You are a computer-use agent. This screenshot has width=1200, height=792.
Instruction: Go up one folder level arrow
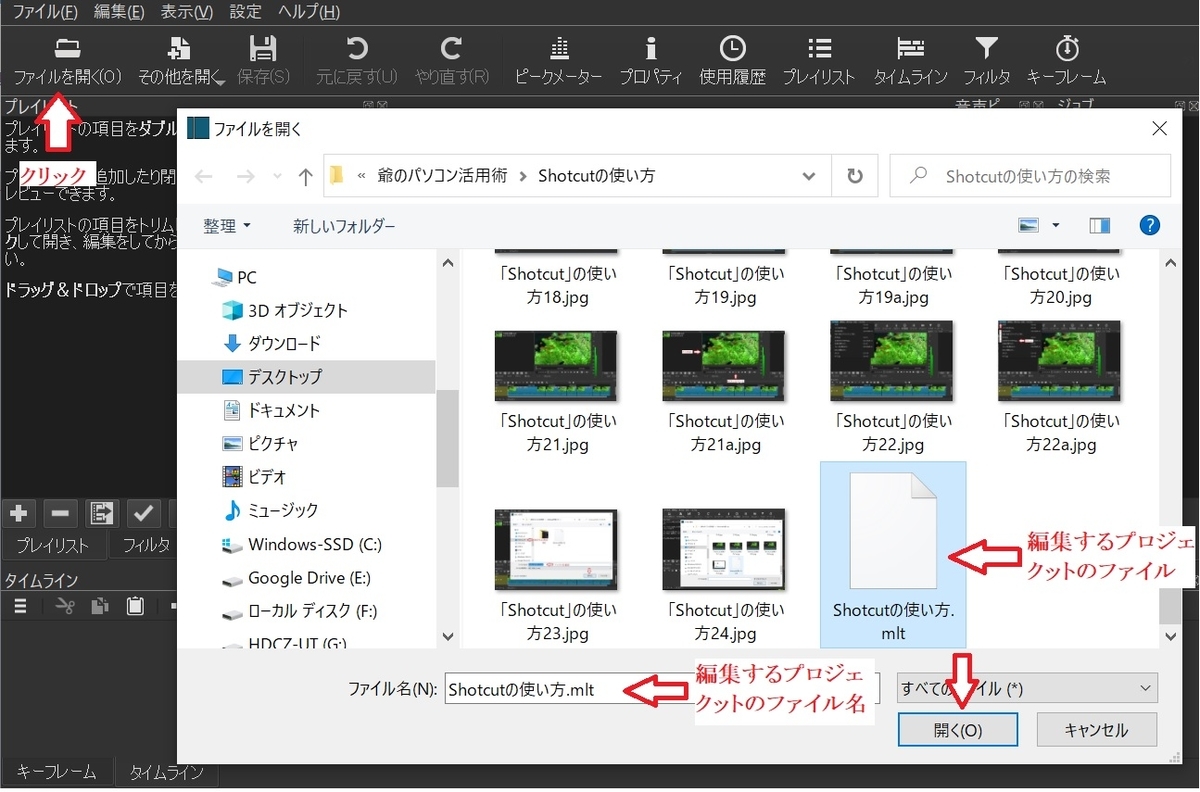[x=306, y=176]
